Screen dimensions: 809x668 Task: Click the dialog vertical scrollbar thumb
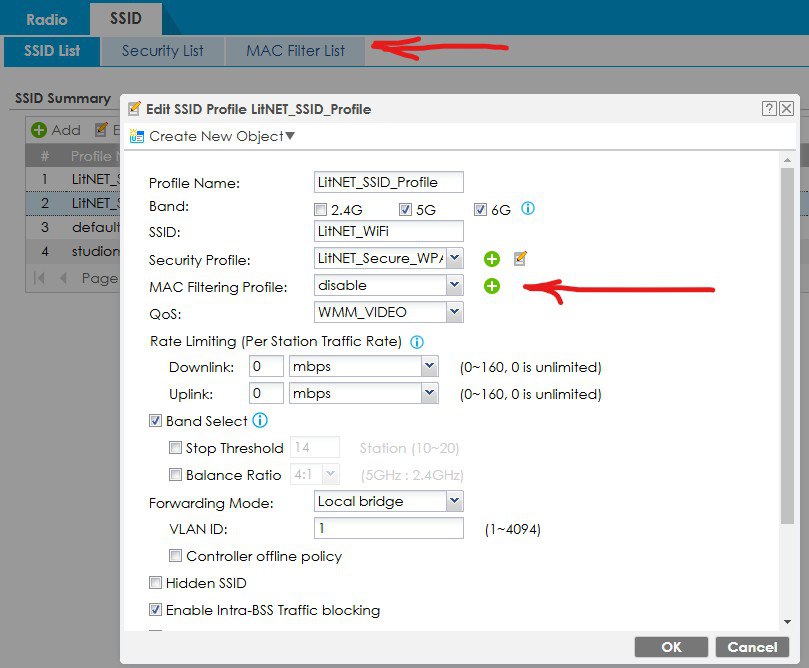click(x=787, y=346)
